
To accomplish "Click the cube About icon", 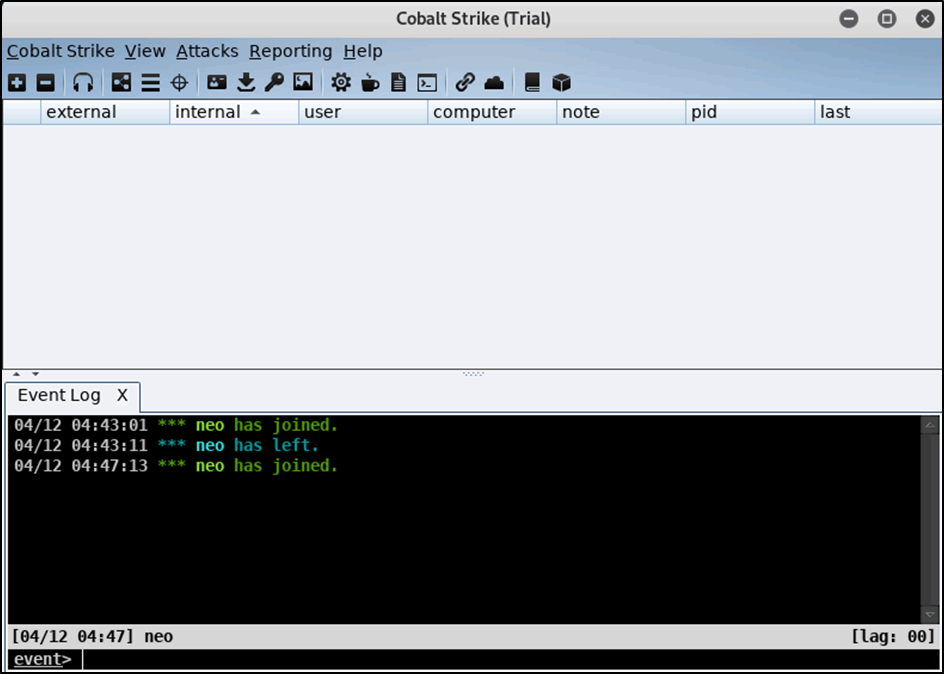I will pyautogui.click(x=561, y=82).
